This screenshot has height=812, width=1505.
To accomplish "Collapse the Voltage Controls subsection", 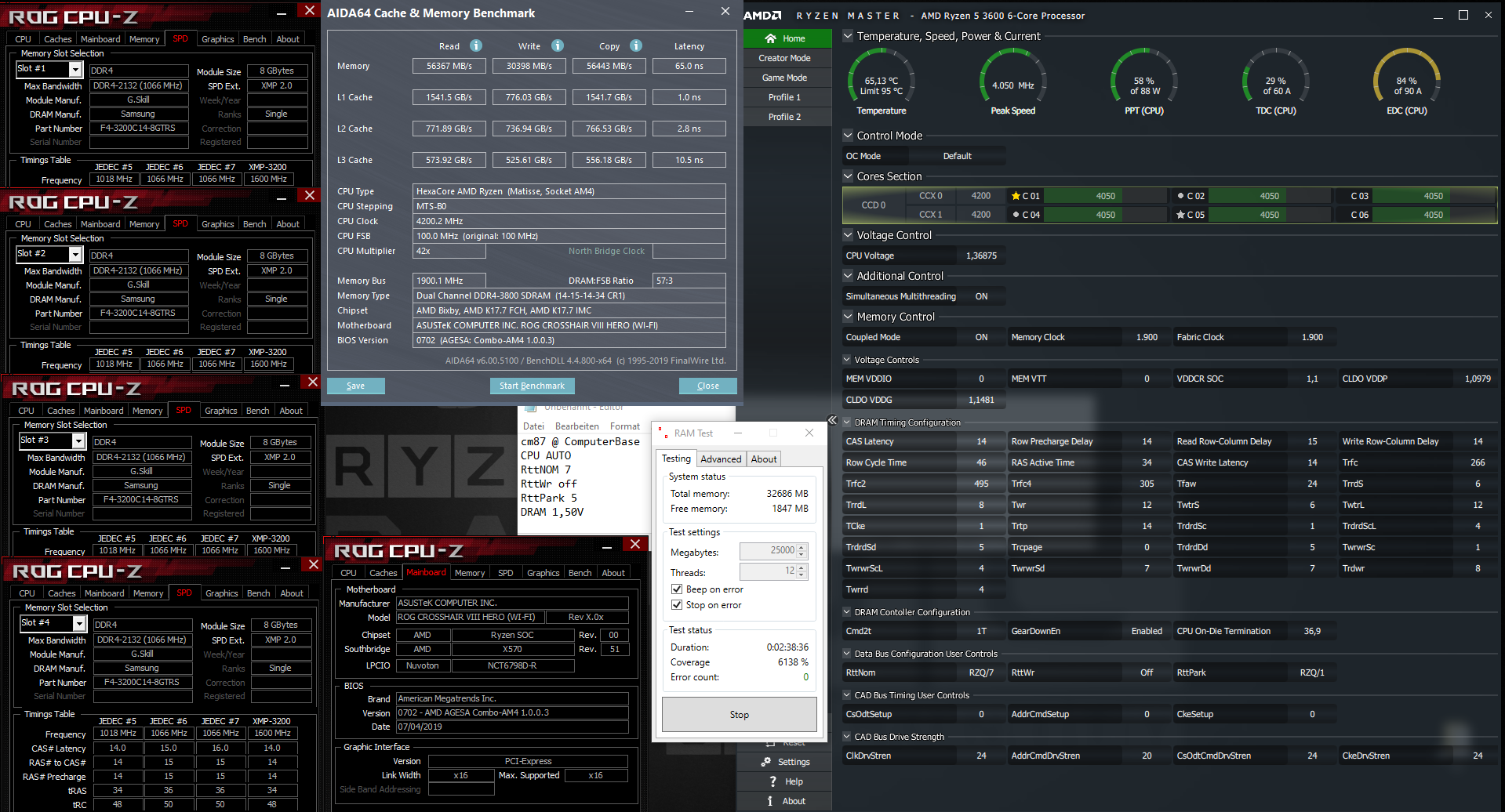I will tap(847, 360).
